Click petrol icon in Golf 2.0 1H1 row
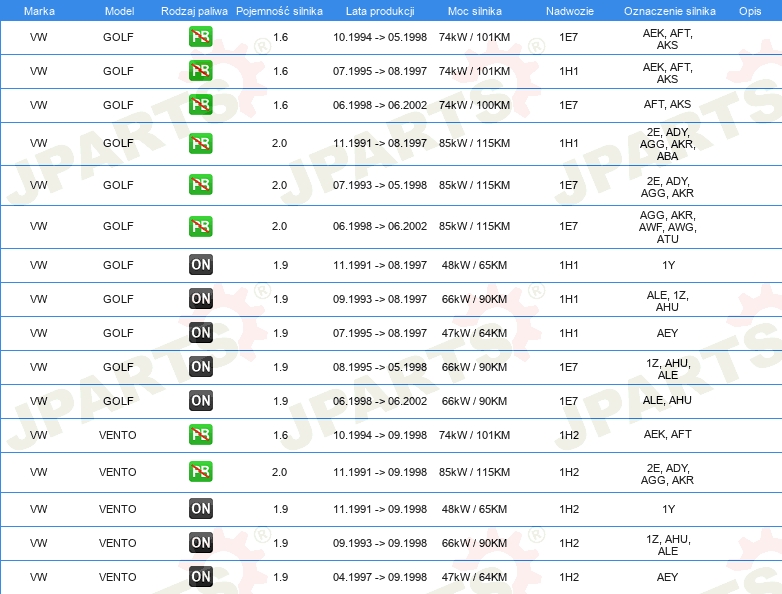The width and height of the screenshot is (782, 594). tap(200, 143)
